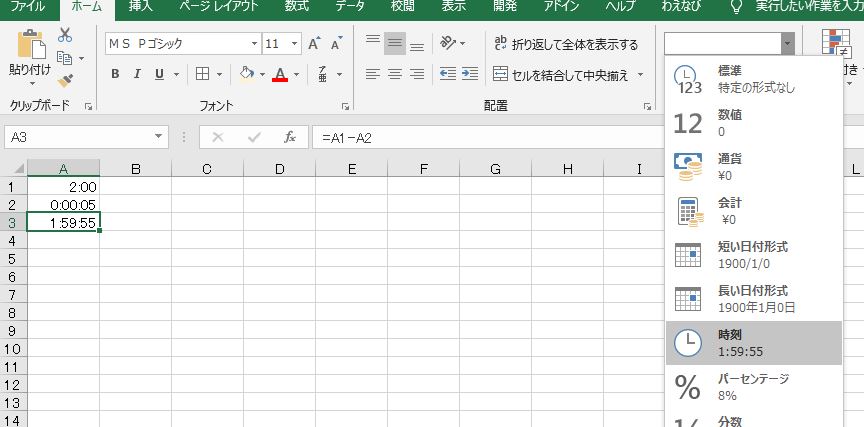Viewport: 864px width, 427px height.
Task: Select 標準 general number format
Action: tap(754, 79)
